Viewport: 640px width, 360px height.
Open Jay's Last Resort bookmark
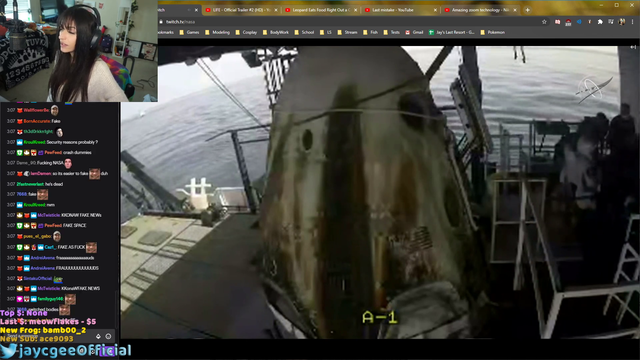(x=451, y=32)
